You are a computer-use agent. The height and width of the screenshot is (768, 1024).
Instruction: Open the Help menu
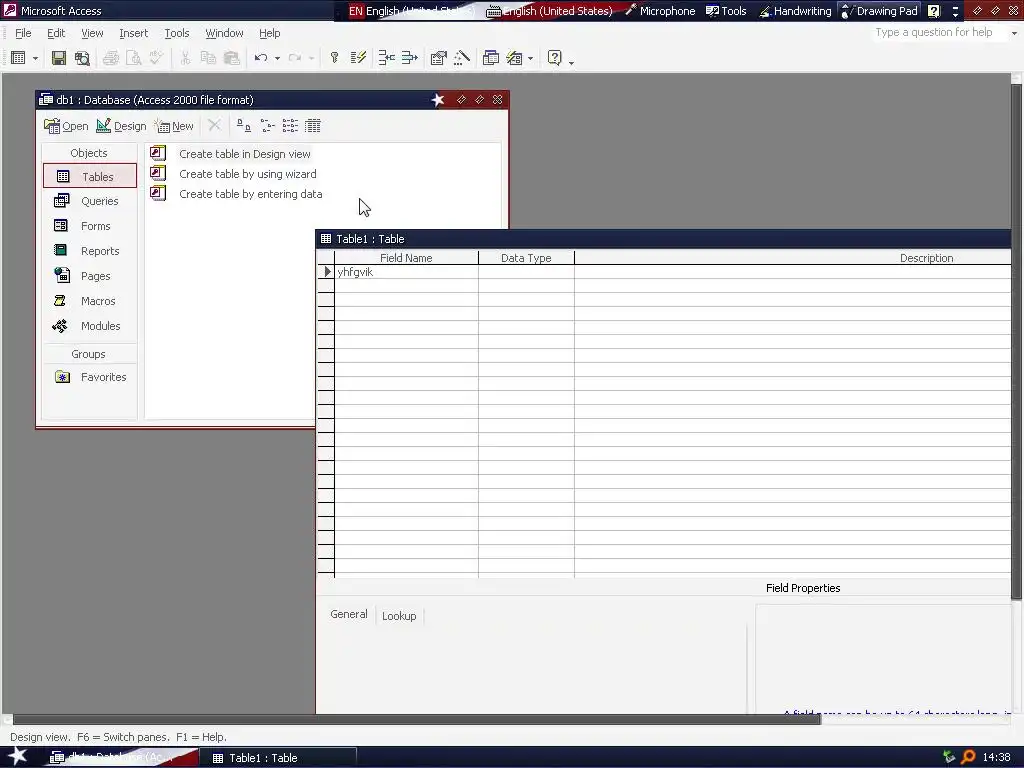pyautogui.click(x=269, y=33)
